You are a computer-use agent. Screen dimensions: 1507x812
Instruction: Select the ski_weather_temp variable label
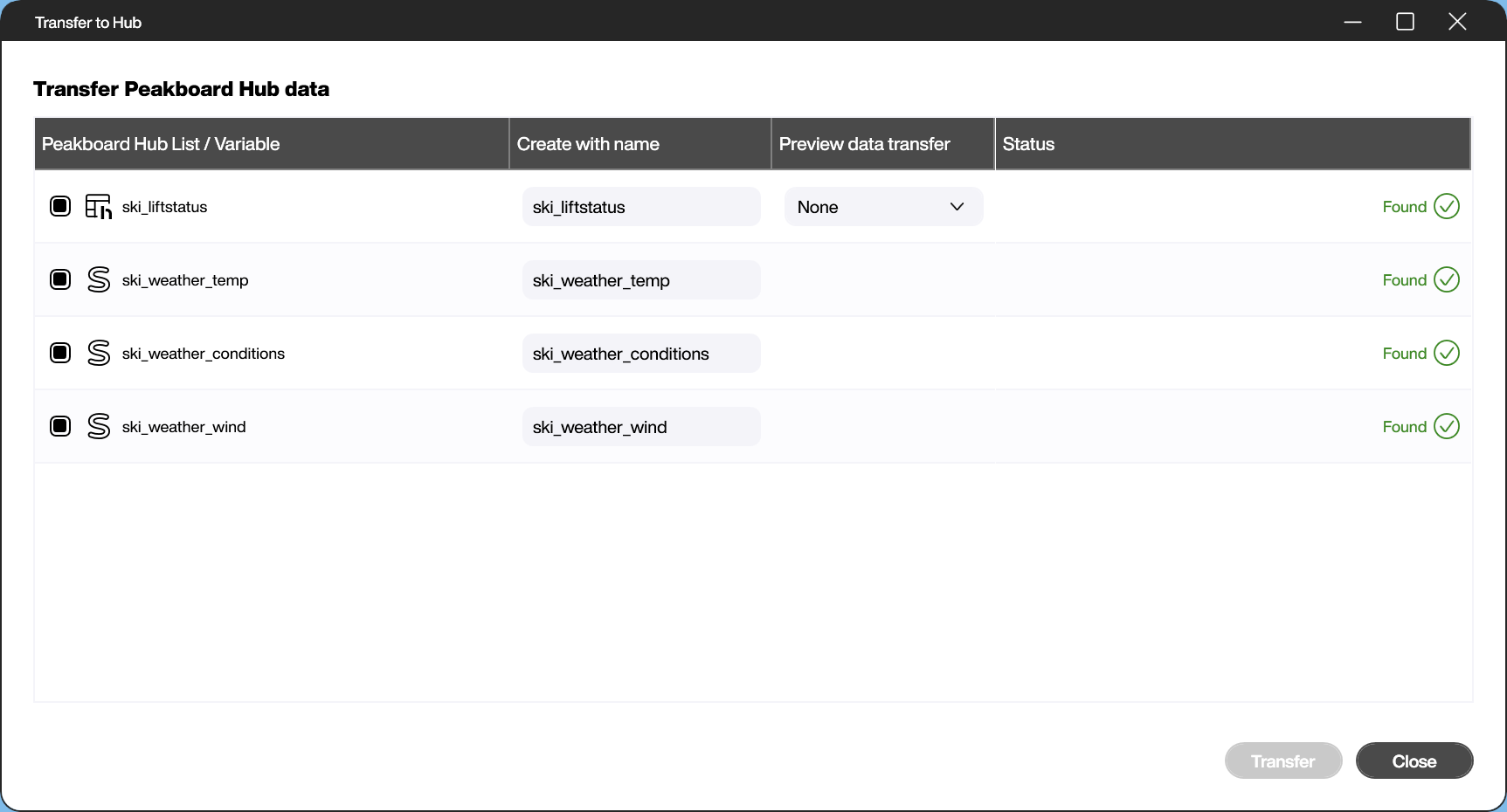point(185,280)
